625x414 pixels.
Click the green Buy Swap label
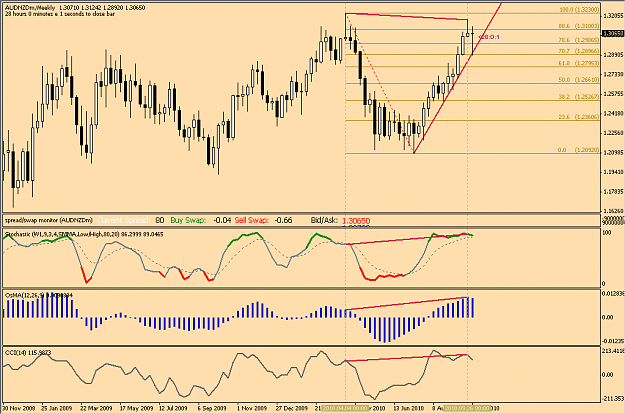pos(188,220)
